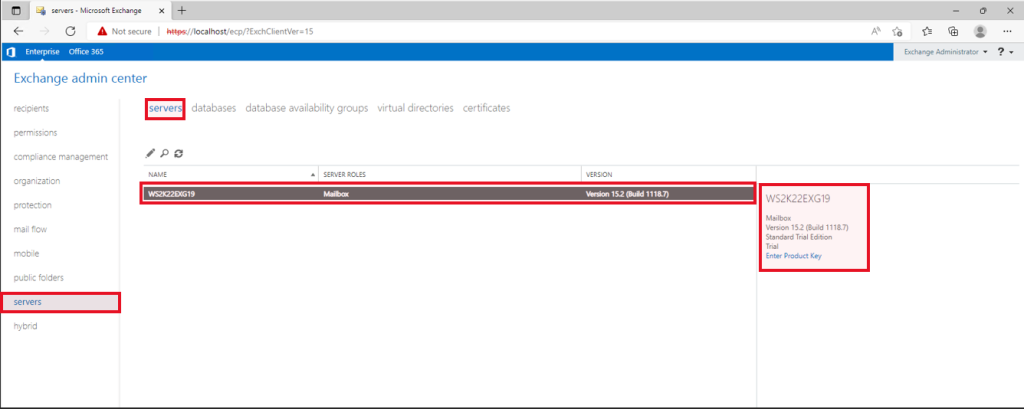Open the certificates tab

[487, 108]
